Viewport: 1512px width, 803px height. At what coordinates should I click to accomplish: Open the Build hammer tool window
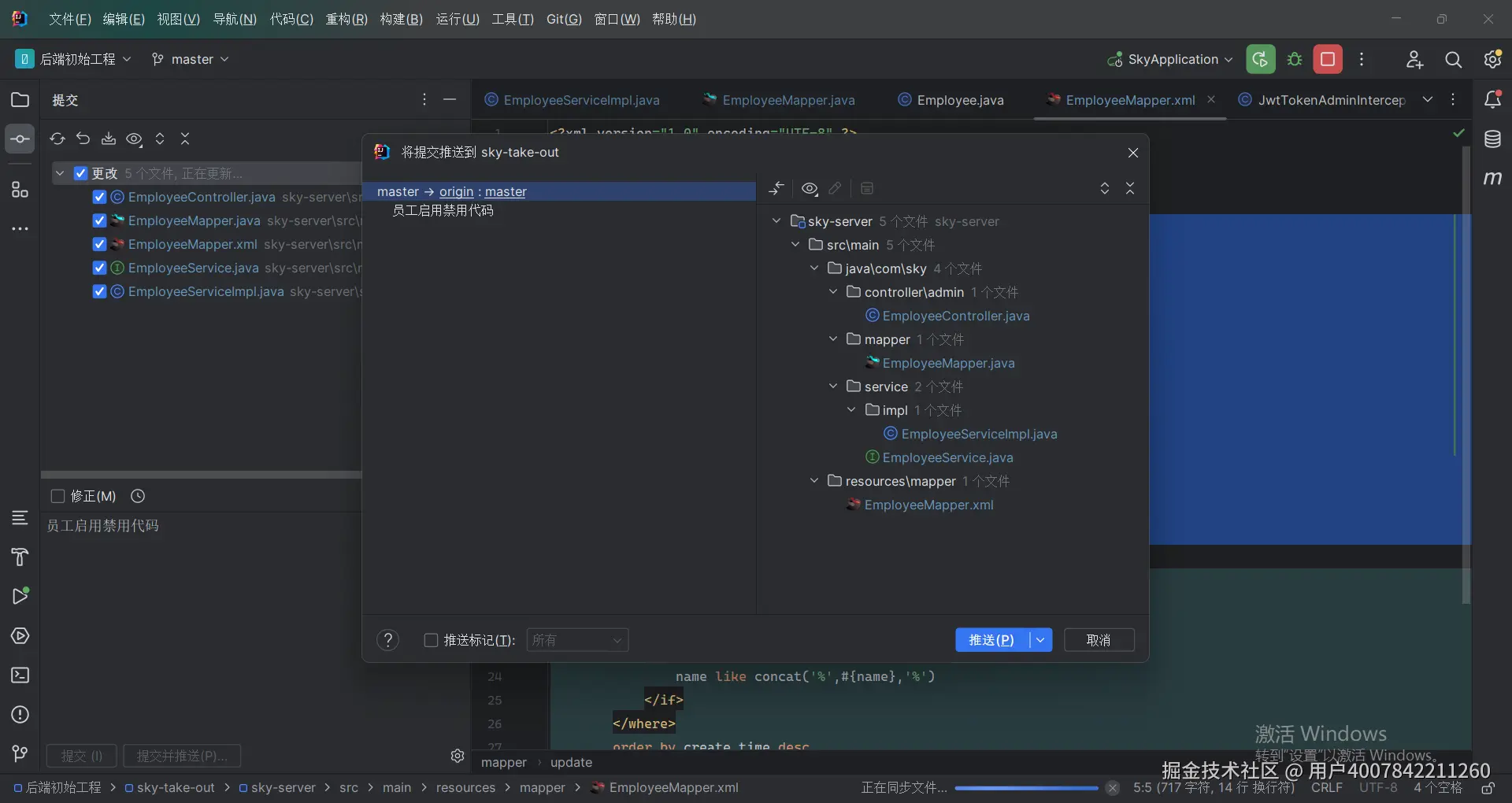(20, 557)
